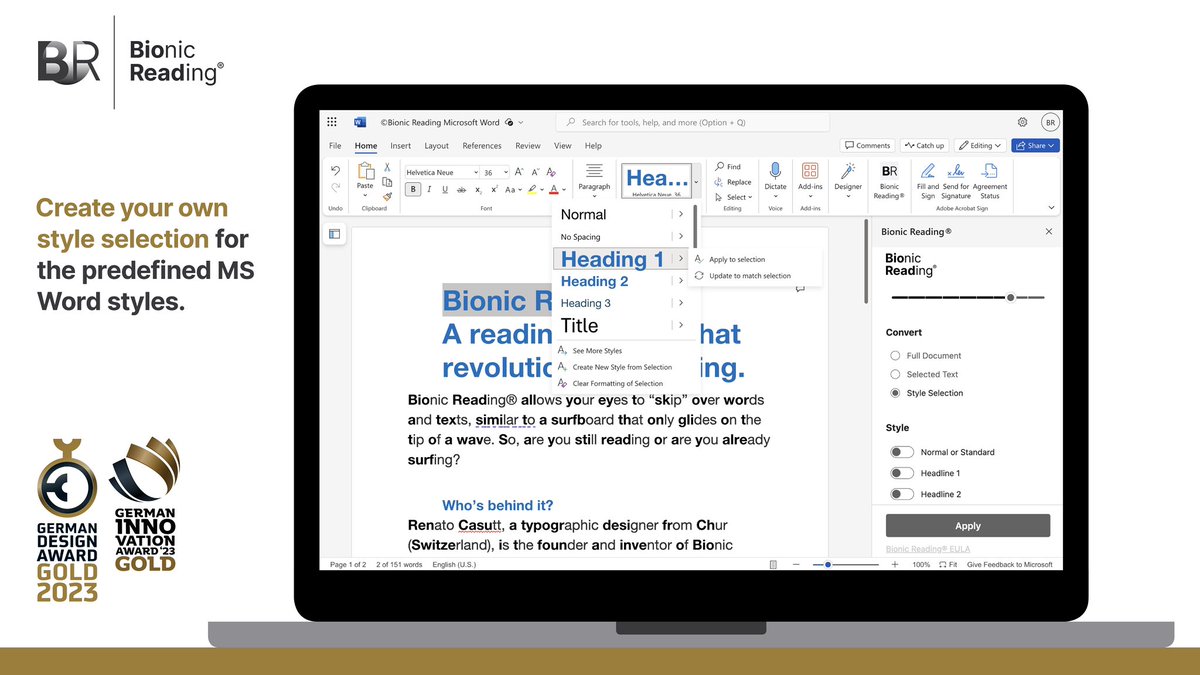Apply underline to selected text
The image size is (1200, 675).
(444, 189)
